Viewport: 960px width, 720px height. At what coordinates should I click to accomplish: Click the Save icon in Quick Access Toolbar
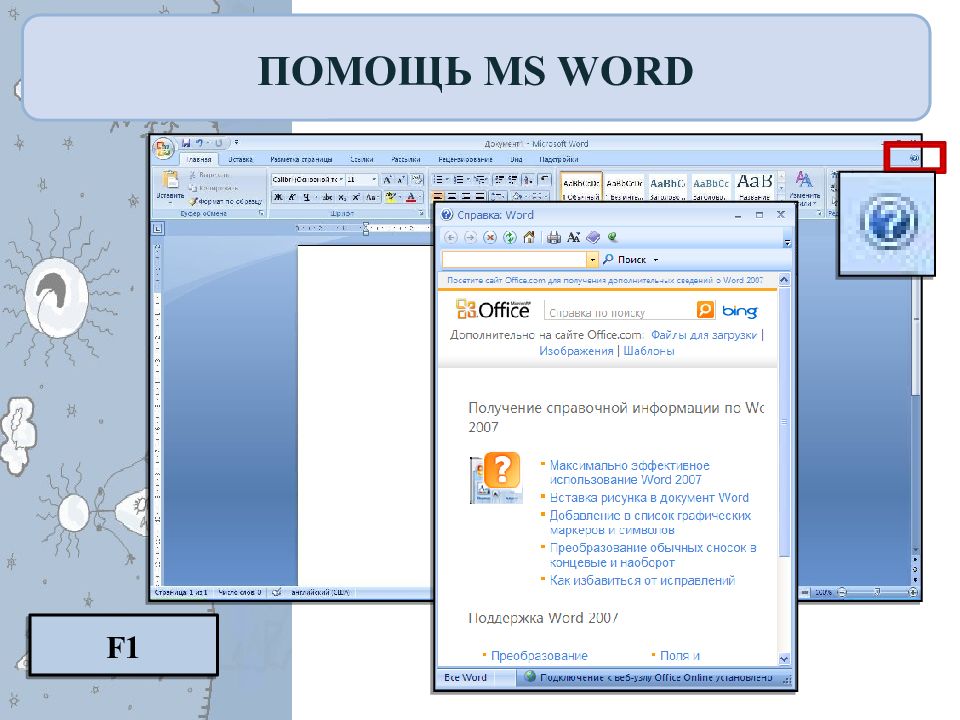click(x=186, y=143)
